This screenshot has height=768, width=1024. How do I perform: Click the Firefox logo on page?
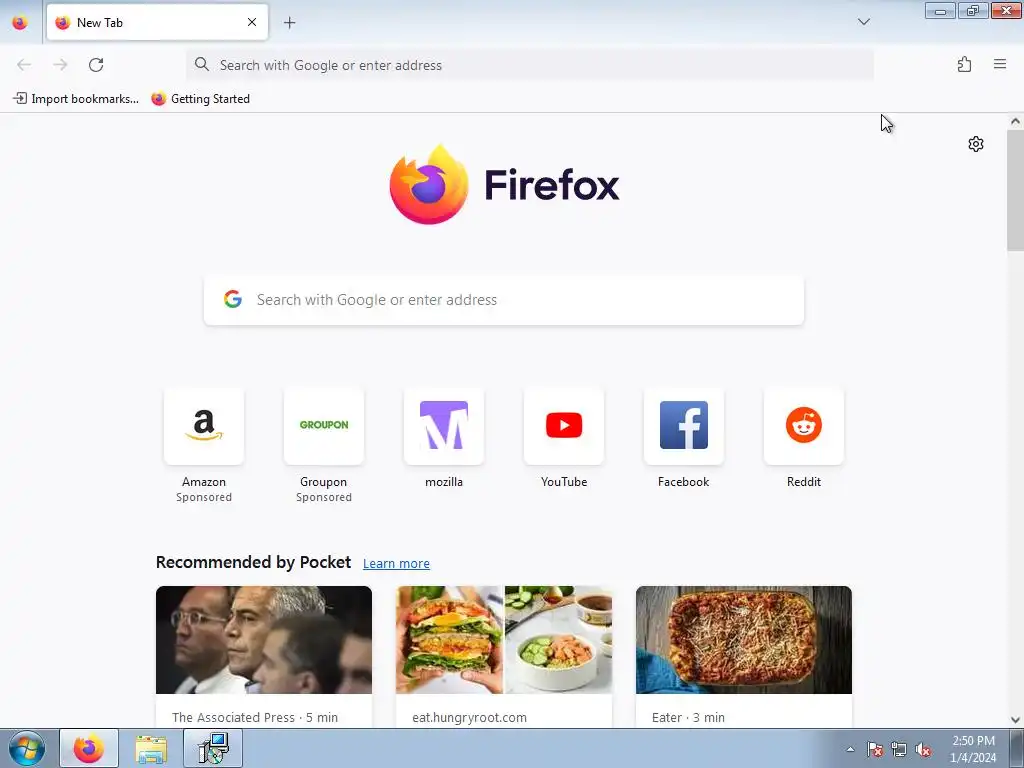pos(504,185)
